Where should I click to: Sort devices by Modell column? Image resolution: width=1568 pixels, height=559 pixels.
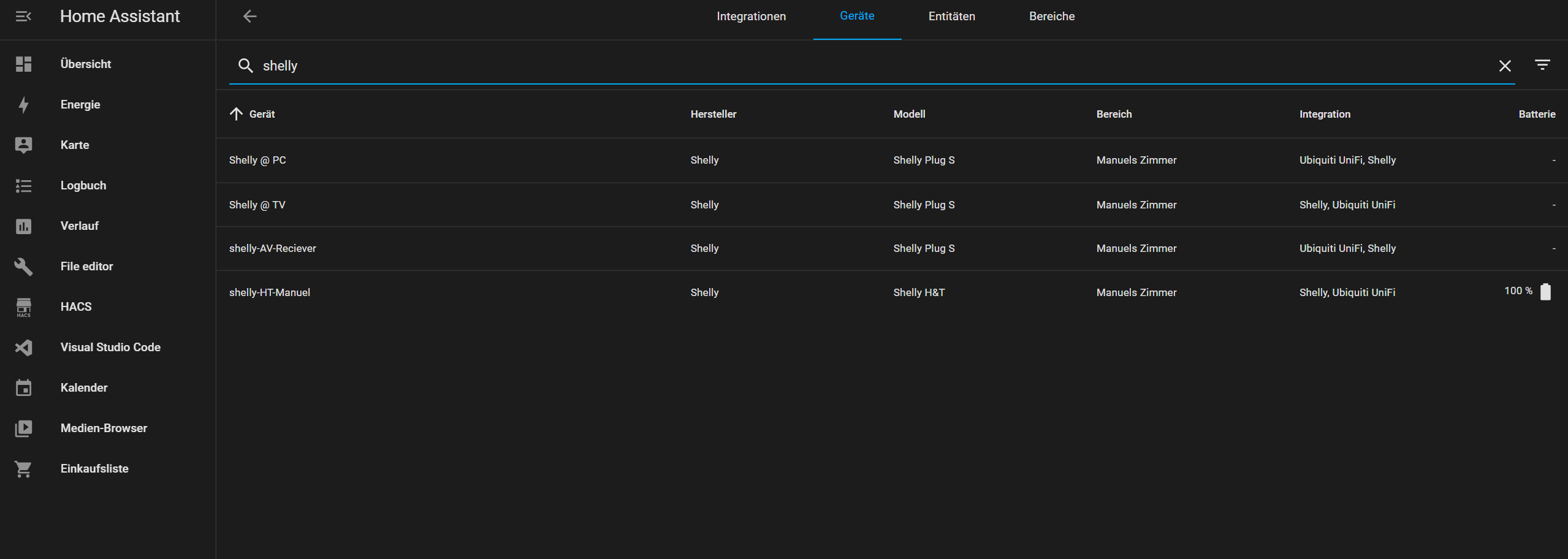tap(909, 114)
